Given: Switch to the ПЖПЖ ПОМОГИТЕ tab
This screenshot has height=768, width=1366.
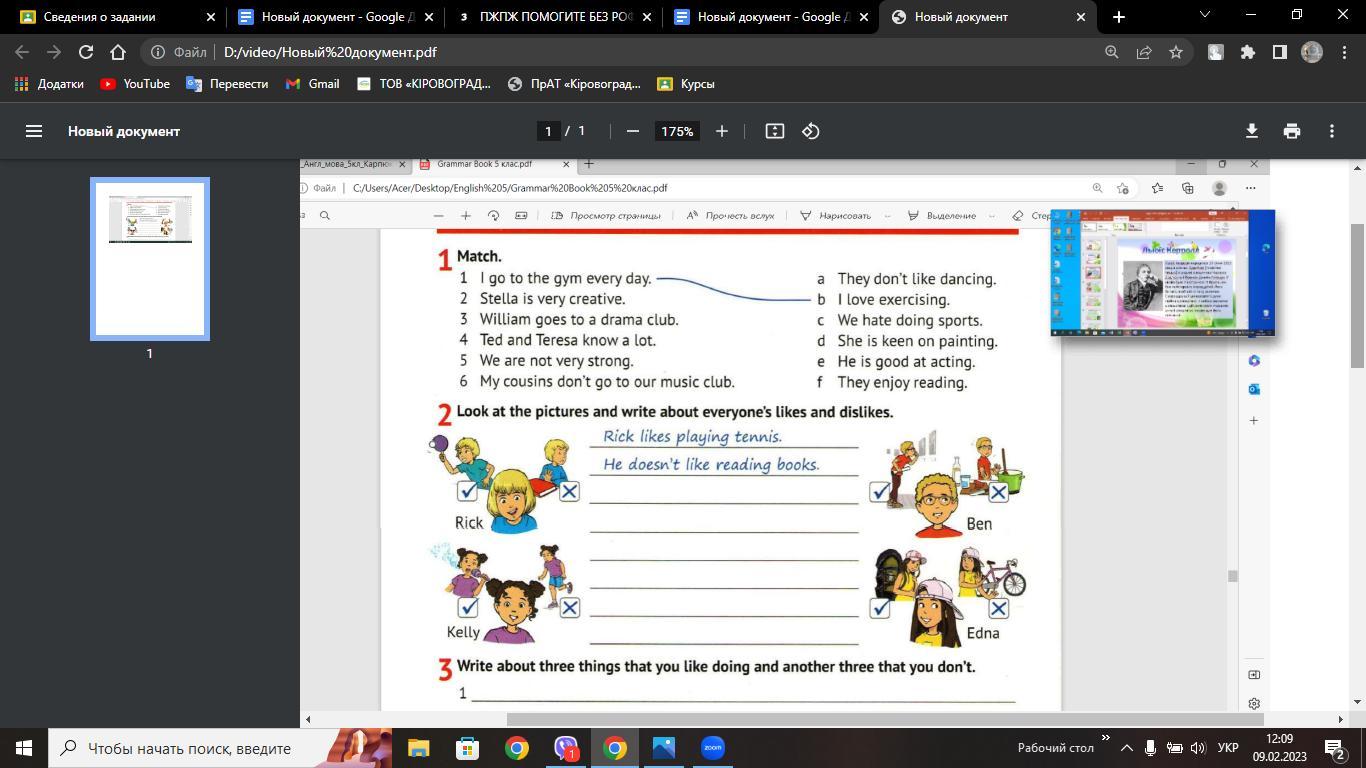Looking at the screenshot, I should tap(552, 17).
